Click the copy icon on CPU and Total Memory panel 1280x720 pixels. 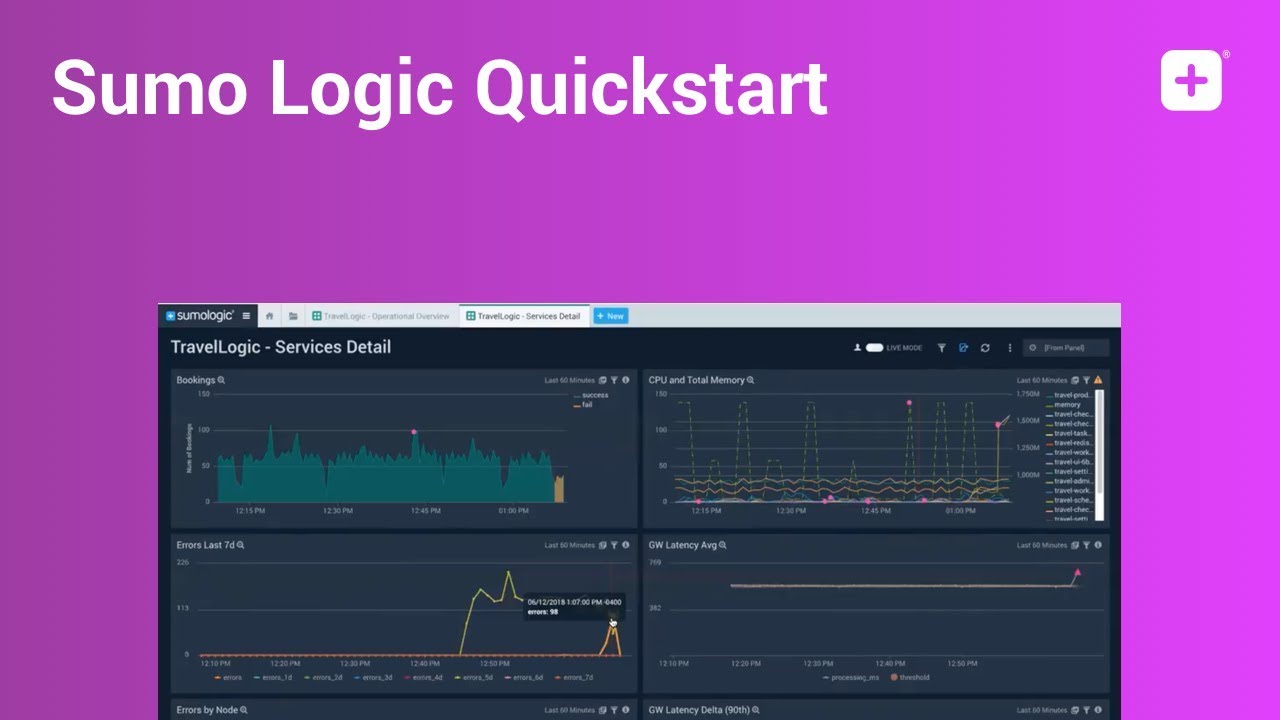click(1074, 380)
